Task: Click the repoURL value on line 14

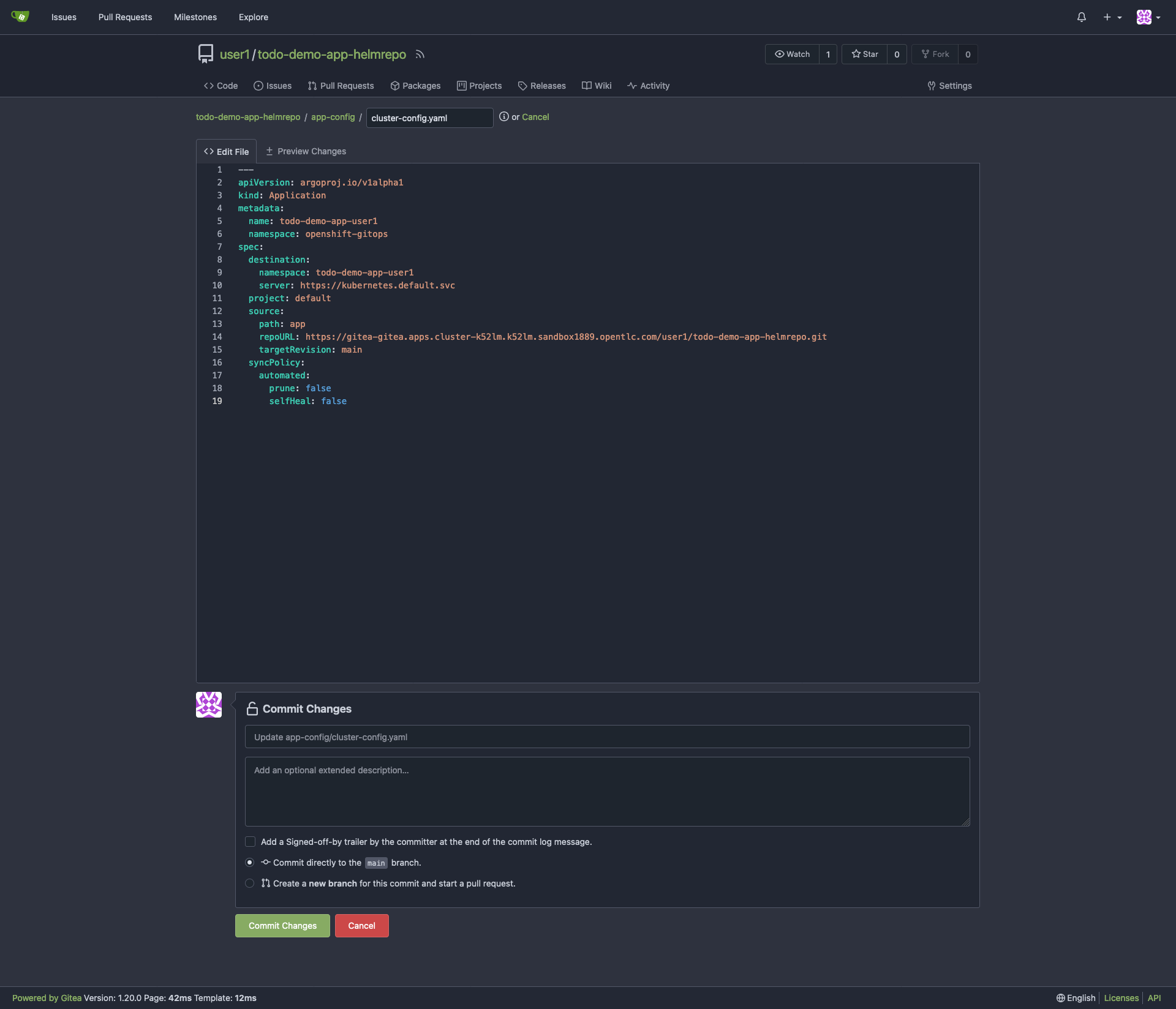Action: [x=565, y=337]
